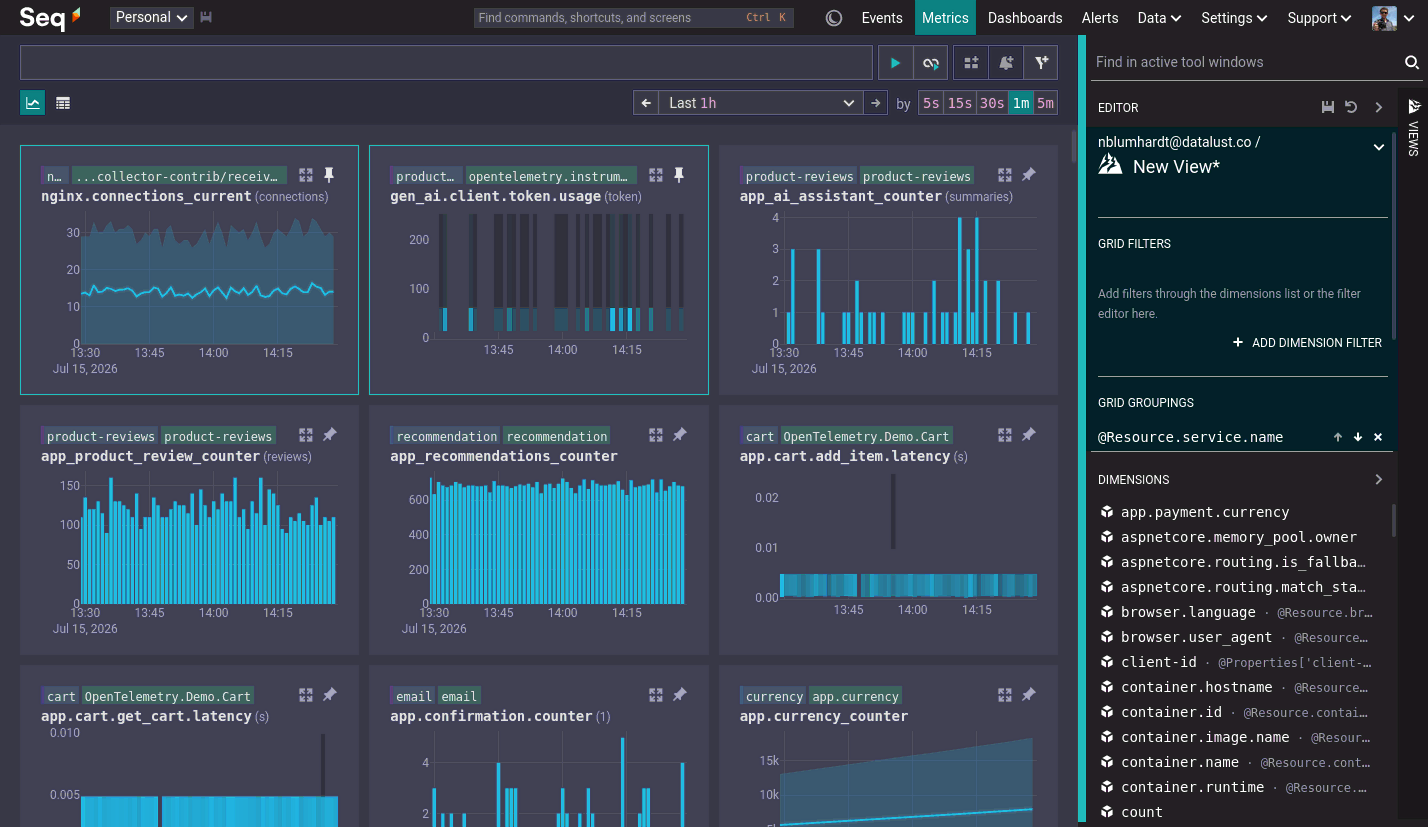1428x827 pixels.
Task: Open the Settings menu
Action: click(x=1234, y=18)
